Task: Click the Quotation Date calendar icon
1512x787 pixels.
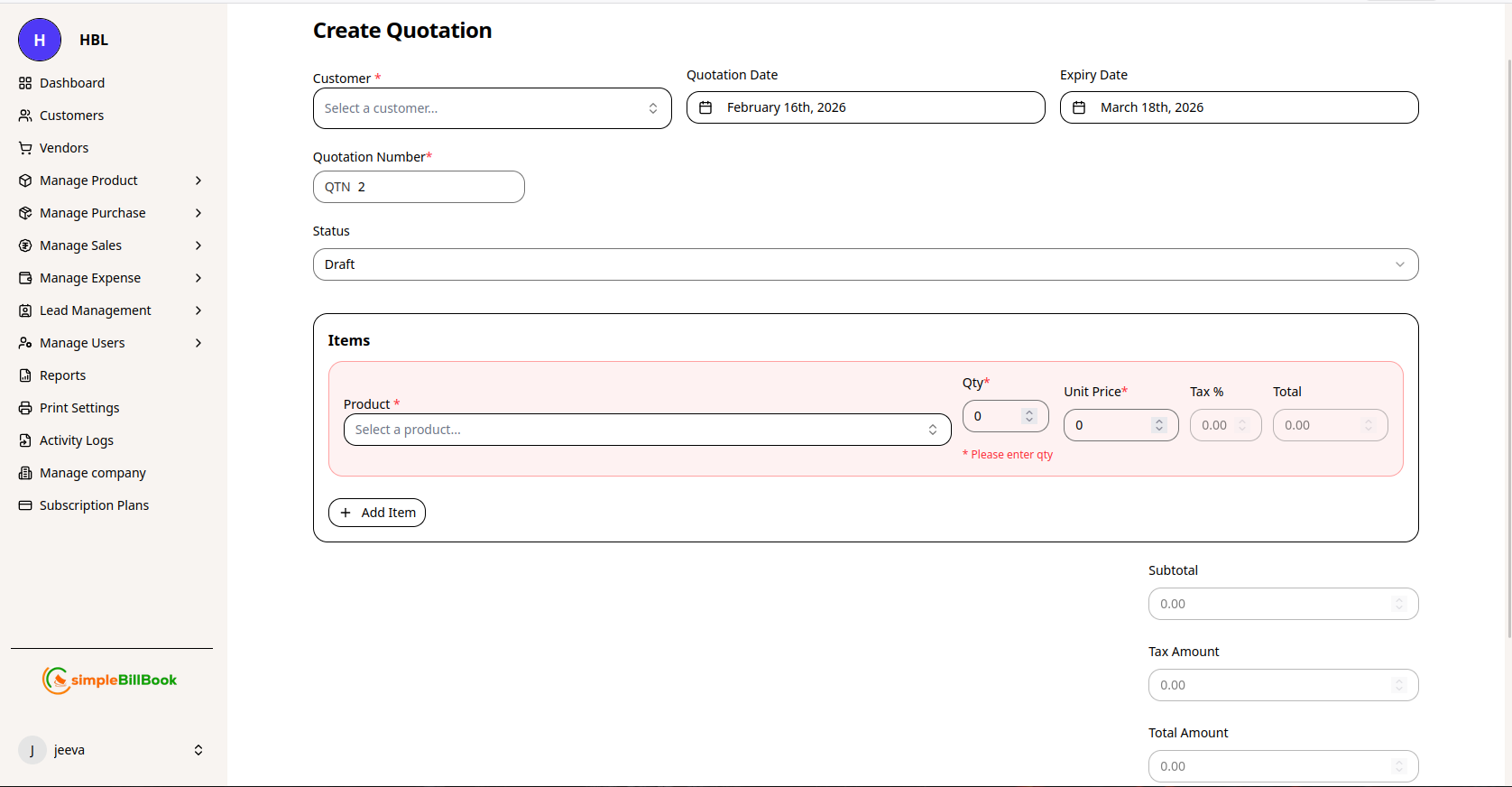Action: [706, 107]
